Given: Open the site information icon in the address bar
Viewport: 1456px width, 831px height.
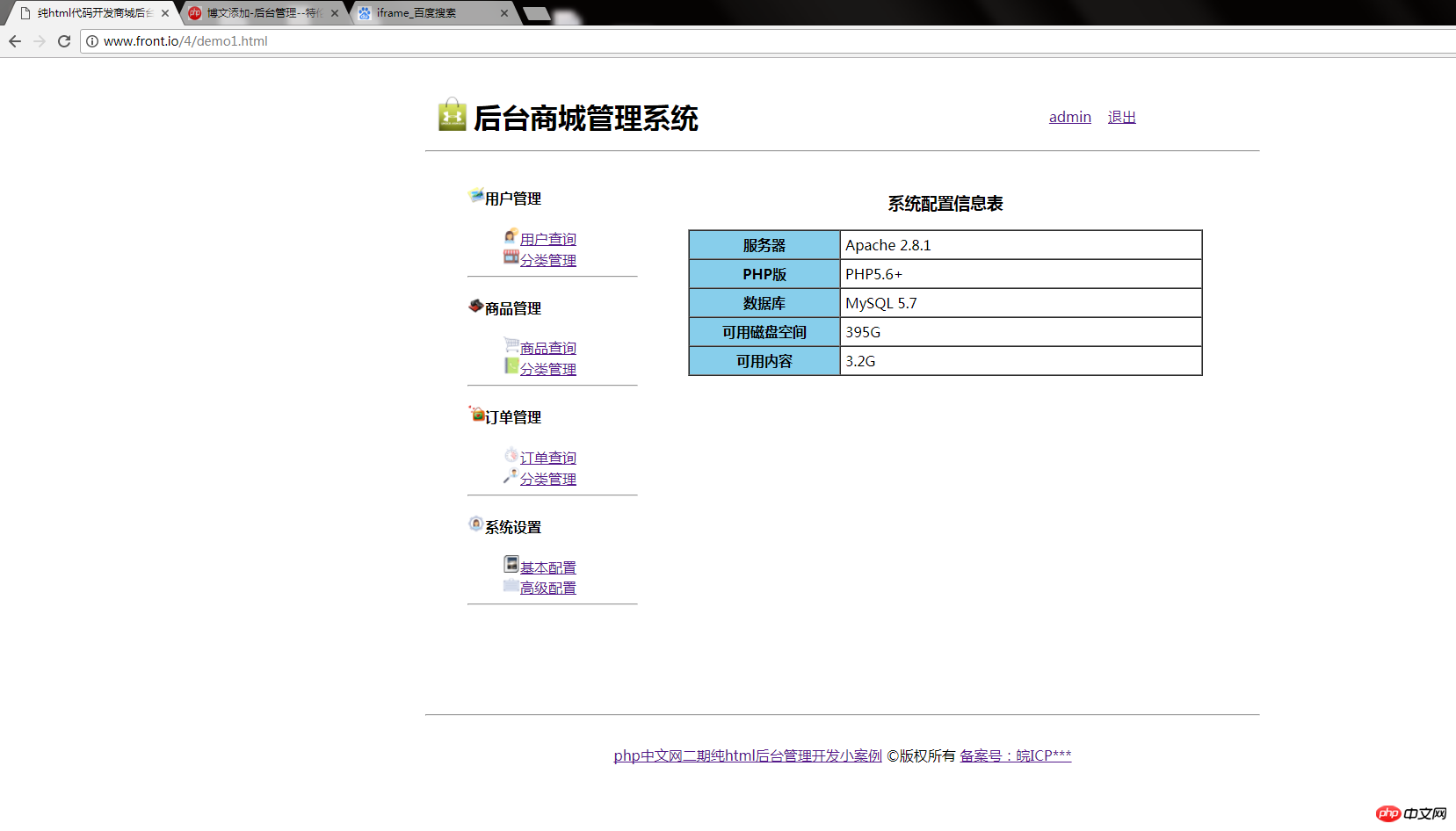Looking at the screenshot, I should pyautogui.click(x=92, y=41).
